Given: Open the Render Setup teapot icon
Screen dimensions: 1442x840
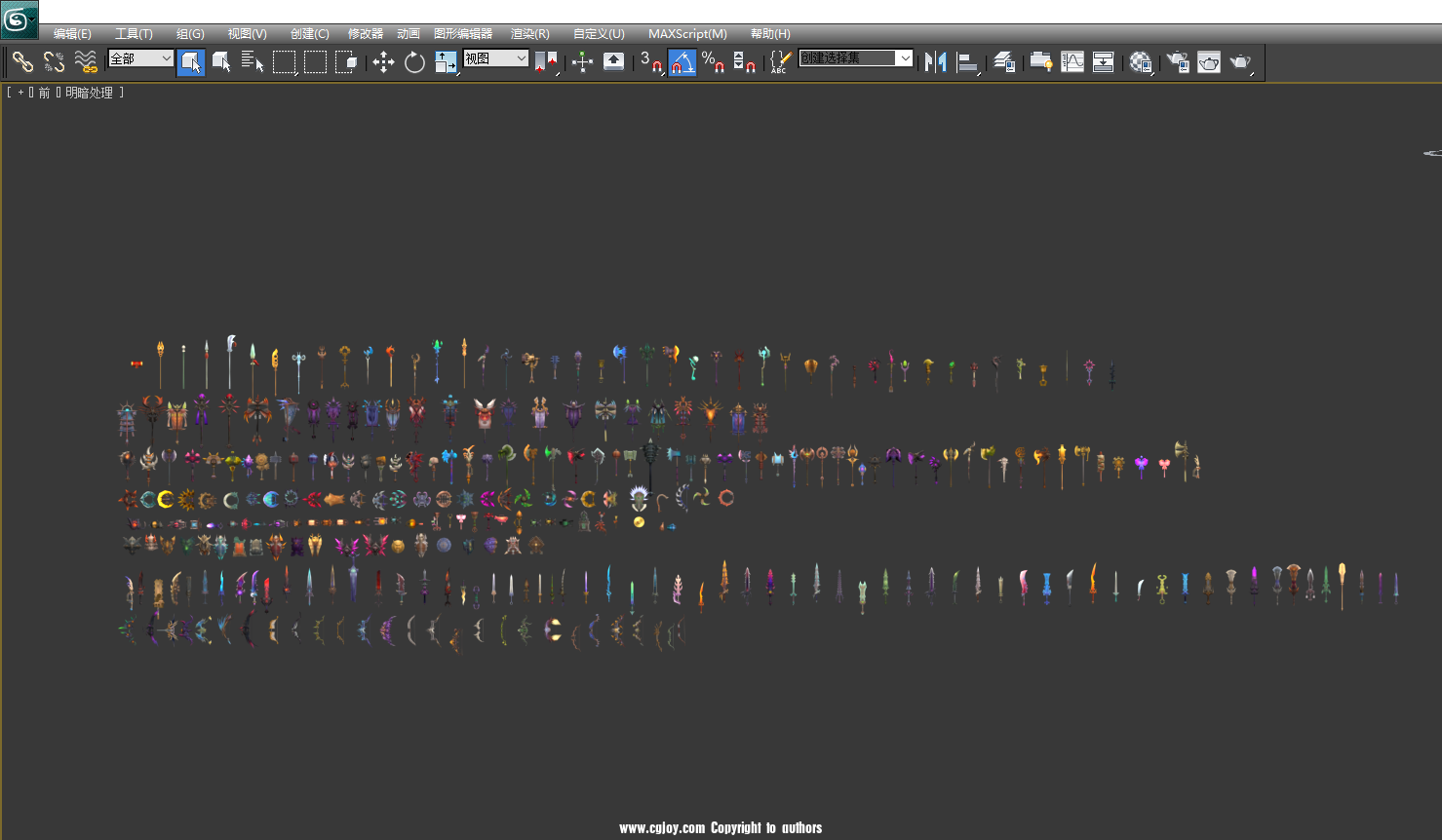Looking at the screenshot, I should 1178,62.
